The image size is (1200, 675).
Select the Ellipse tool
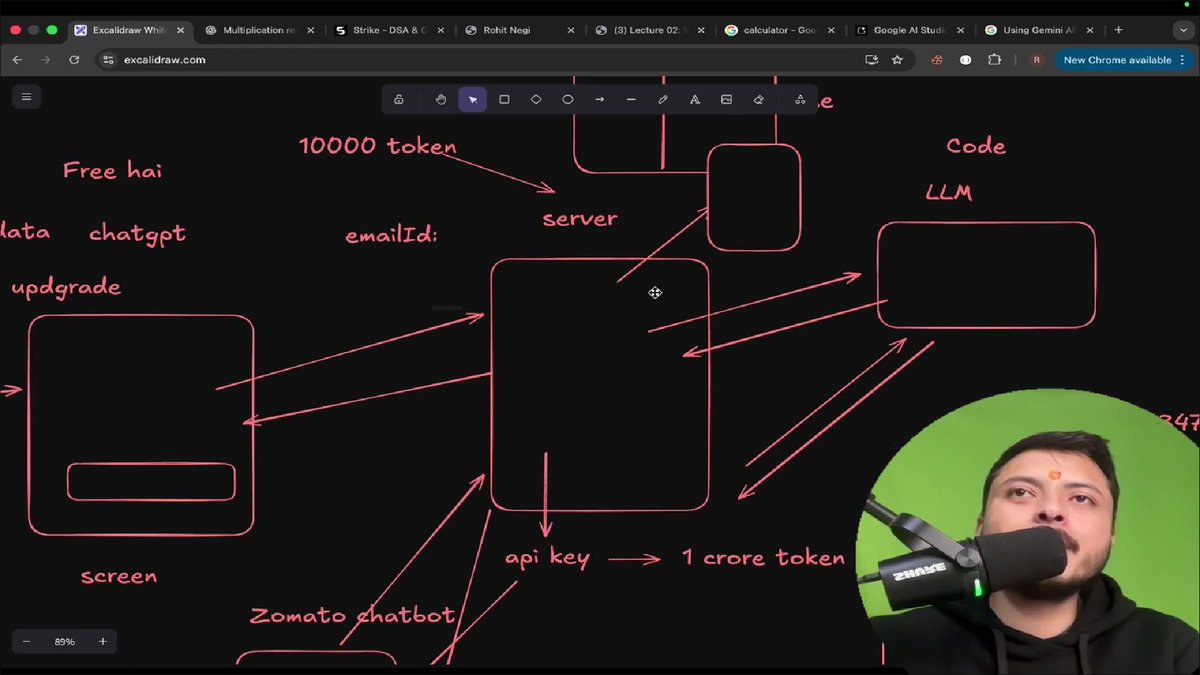pos(567,99)
